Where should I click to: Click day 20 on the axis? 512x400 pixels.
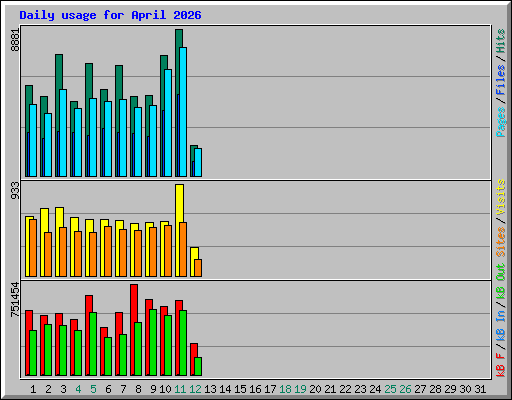315,389
